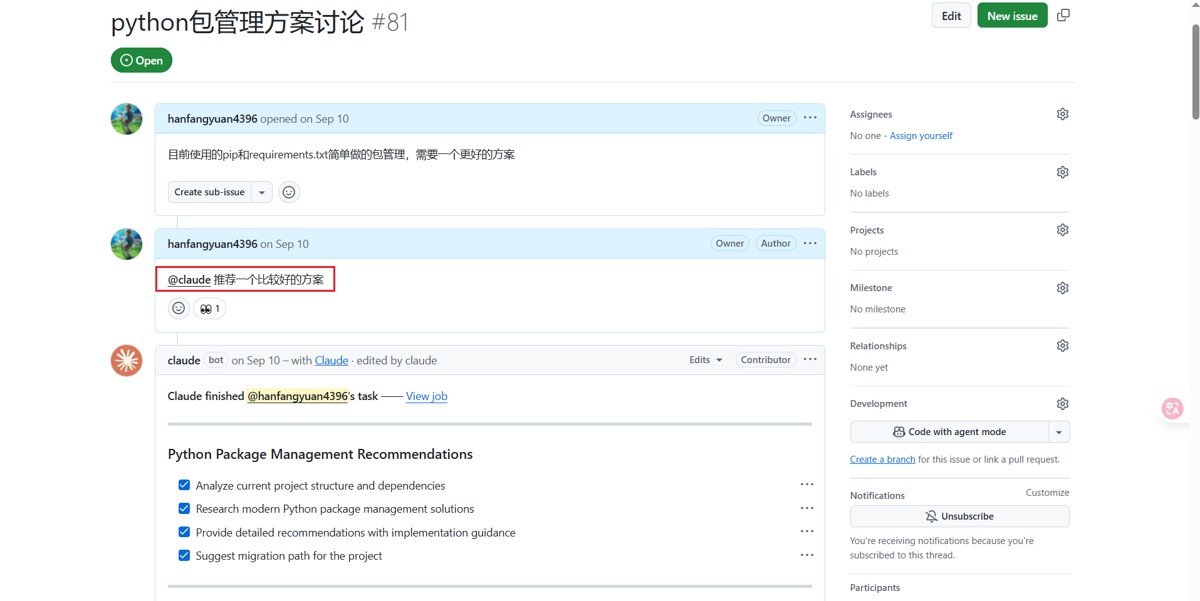
Task: Open options for the Provide detailed recommendations item
Action: pos(807,531)
